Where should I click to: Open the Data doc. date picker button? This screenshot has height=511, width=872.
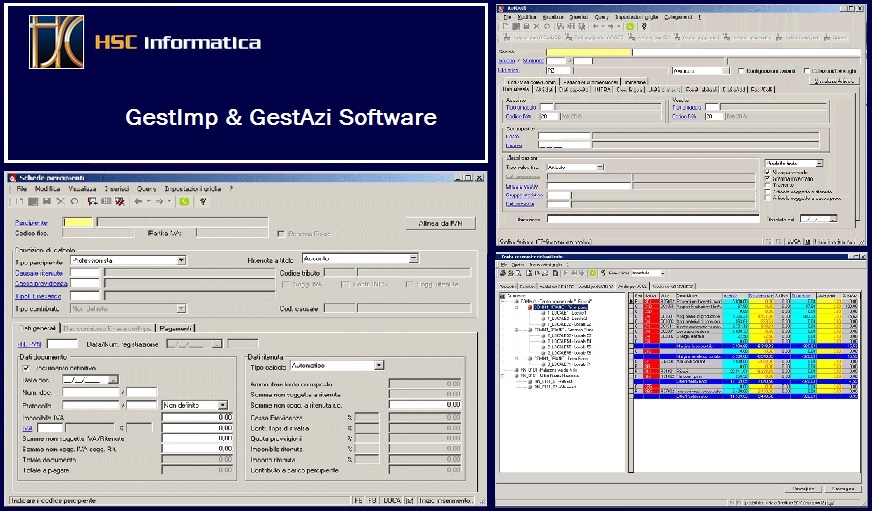[x=113, y=380]
